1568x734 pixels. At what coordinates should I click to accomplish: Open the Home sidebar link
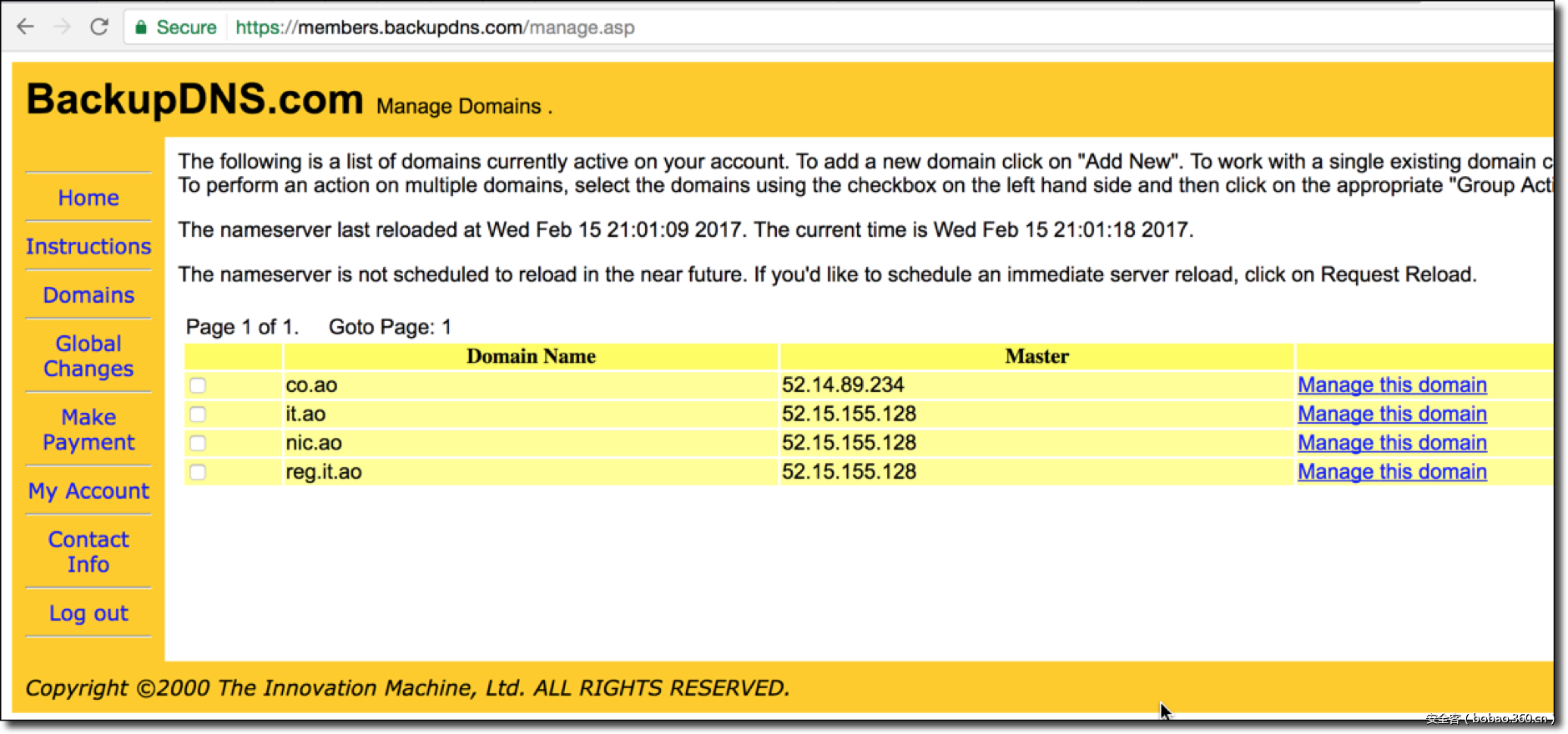tap(88, 198)
